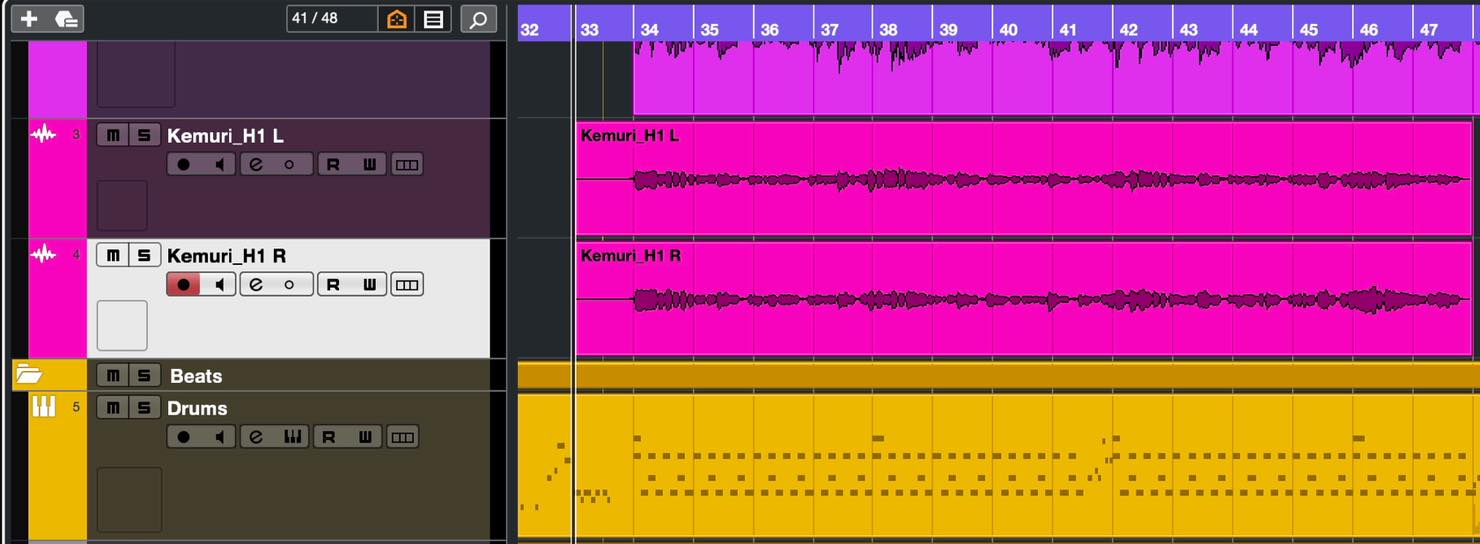Click the magenta color strip of Kemuri_H1 L

[x=58, y=178]
